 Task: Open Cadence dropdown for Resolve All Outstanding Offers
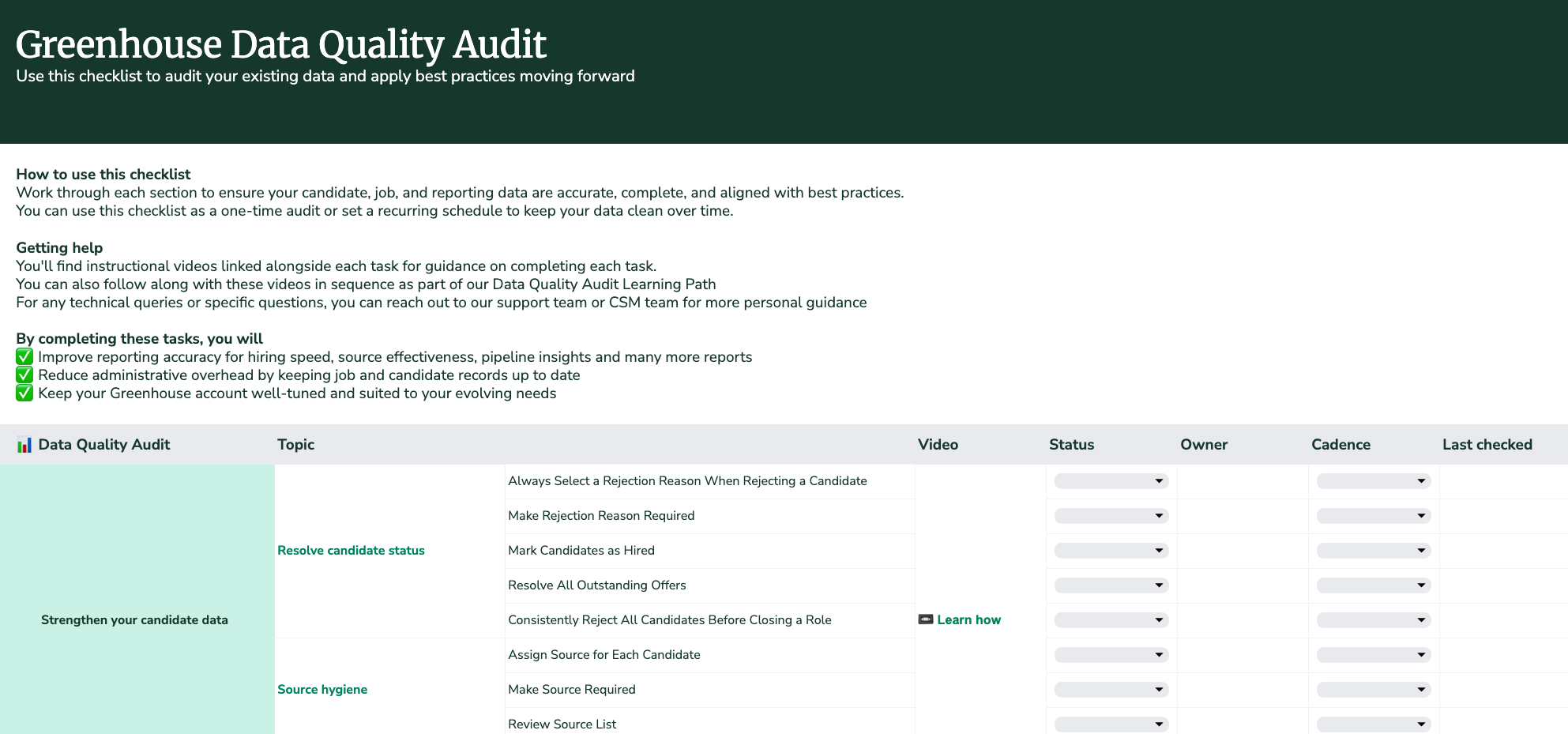click(1373, 585)
